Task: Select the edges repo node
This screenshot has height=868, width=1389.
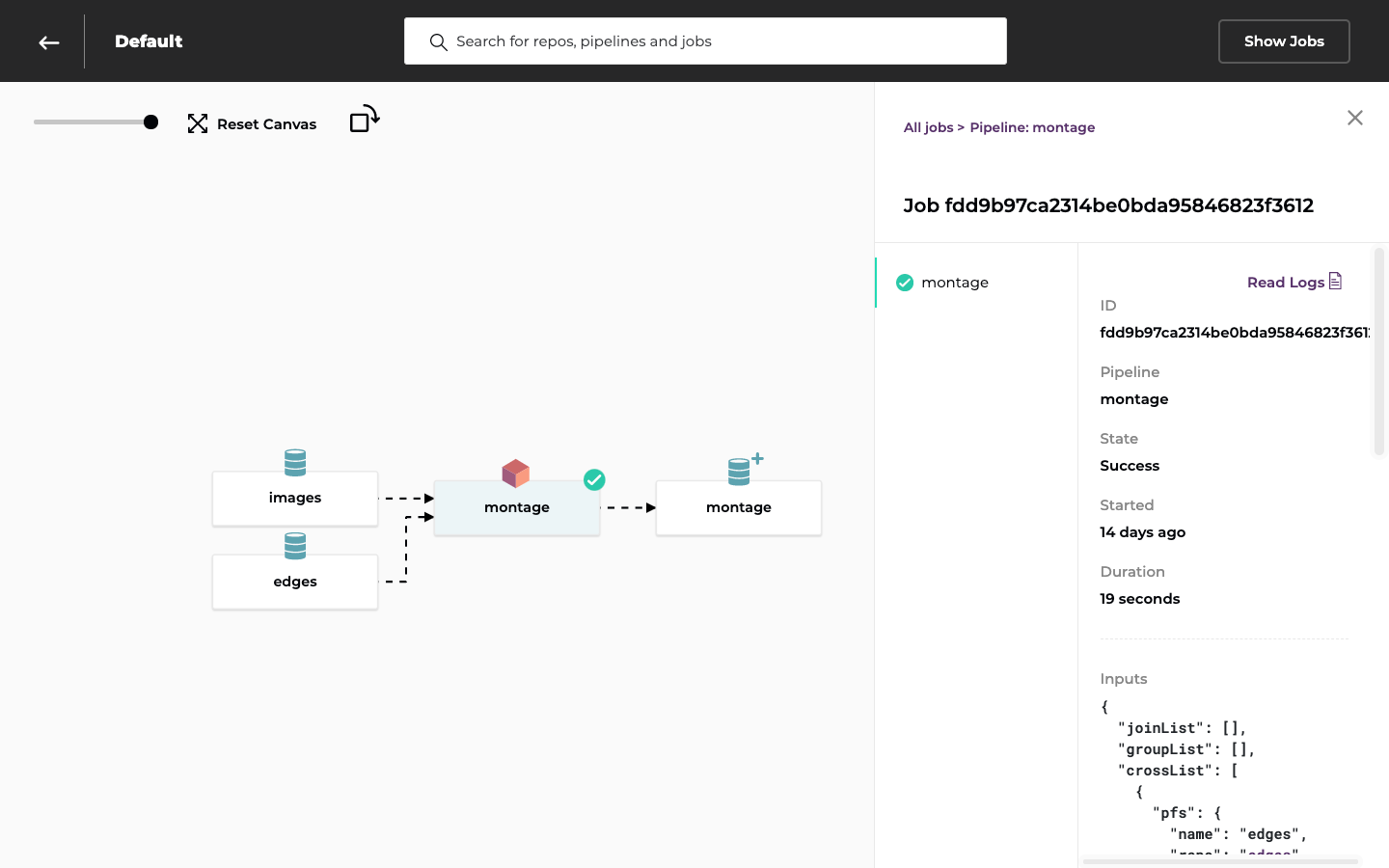Action: point(295,582)
